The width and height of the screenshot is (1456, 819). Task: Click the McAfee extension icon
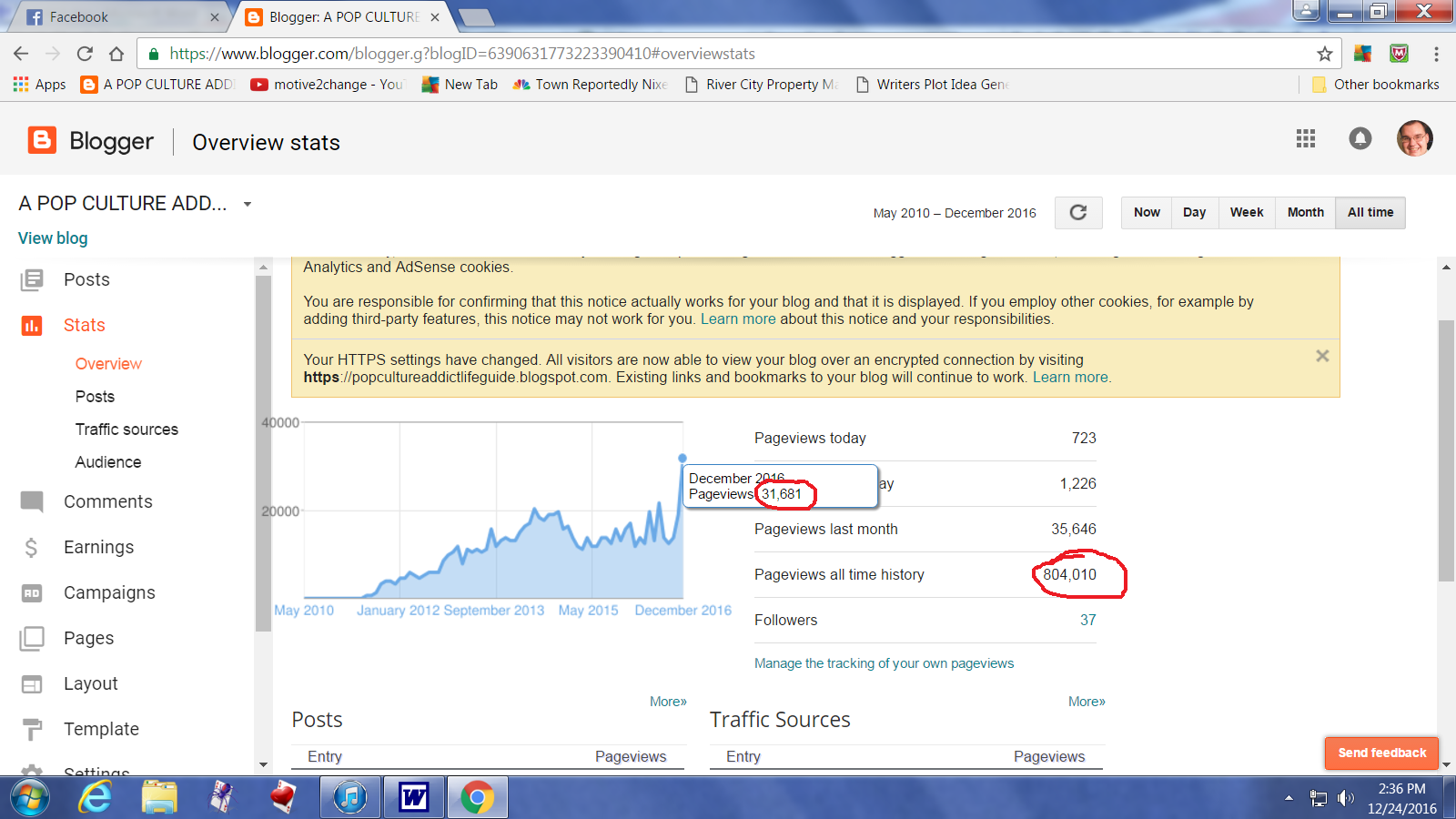click(x=1400, y=54)
